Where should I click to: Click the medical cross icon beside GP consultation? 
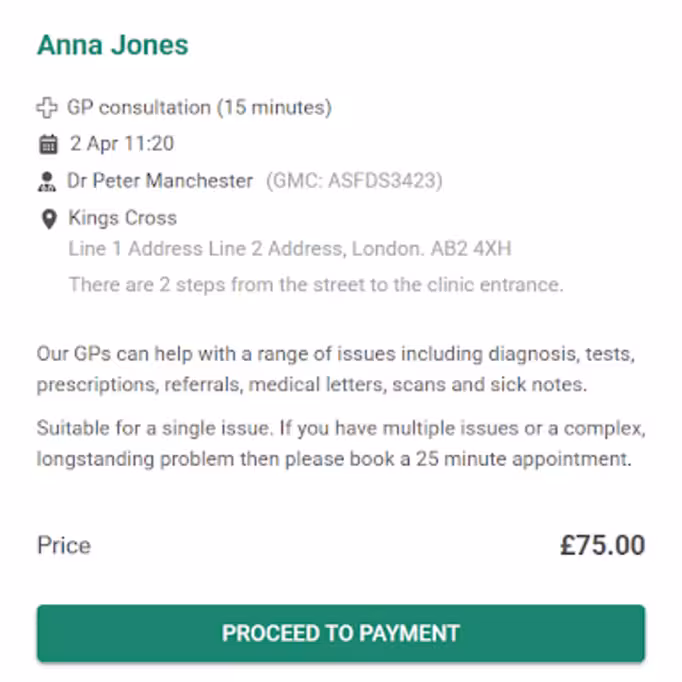click(x=47, y=107)
